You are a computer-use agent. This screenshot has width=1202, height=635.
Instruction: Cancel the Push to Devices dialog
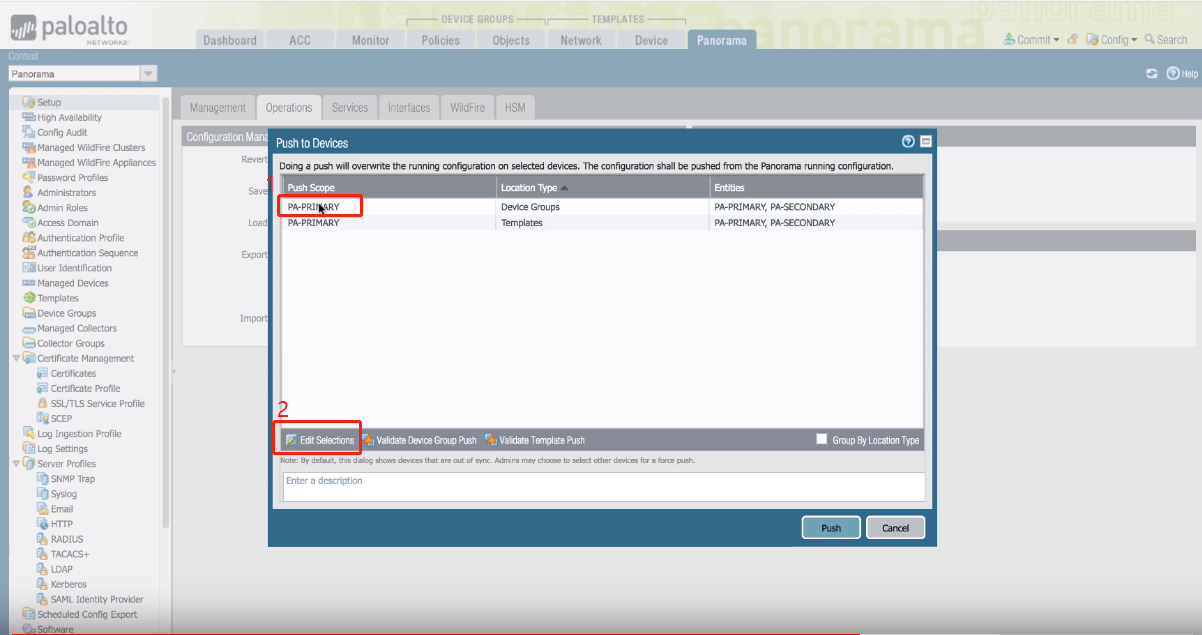[895, 528]
